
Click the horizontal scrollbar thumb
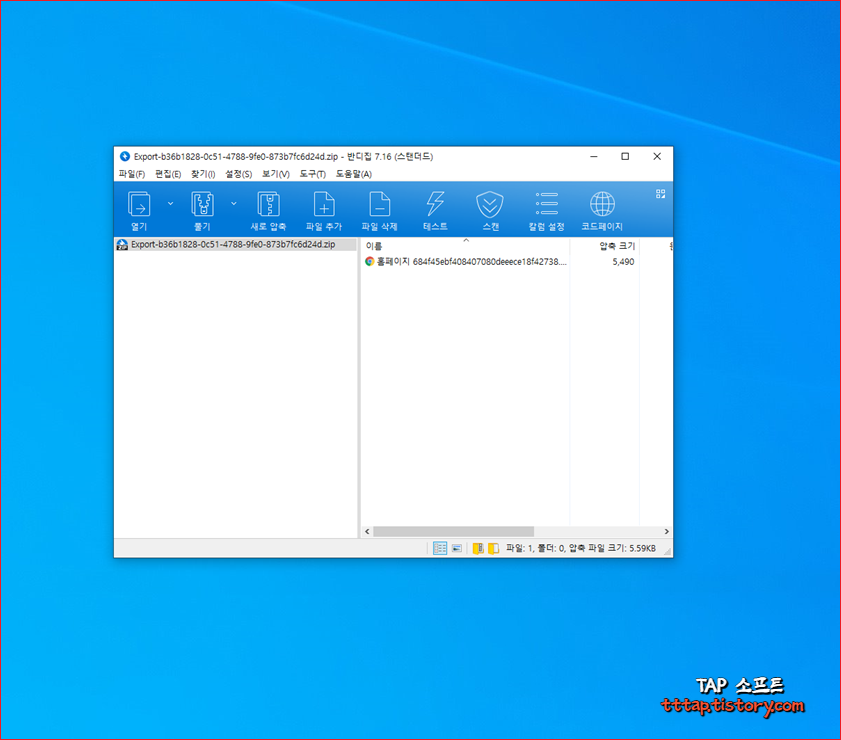point(453,531)
